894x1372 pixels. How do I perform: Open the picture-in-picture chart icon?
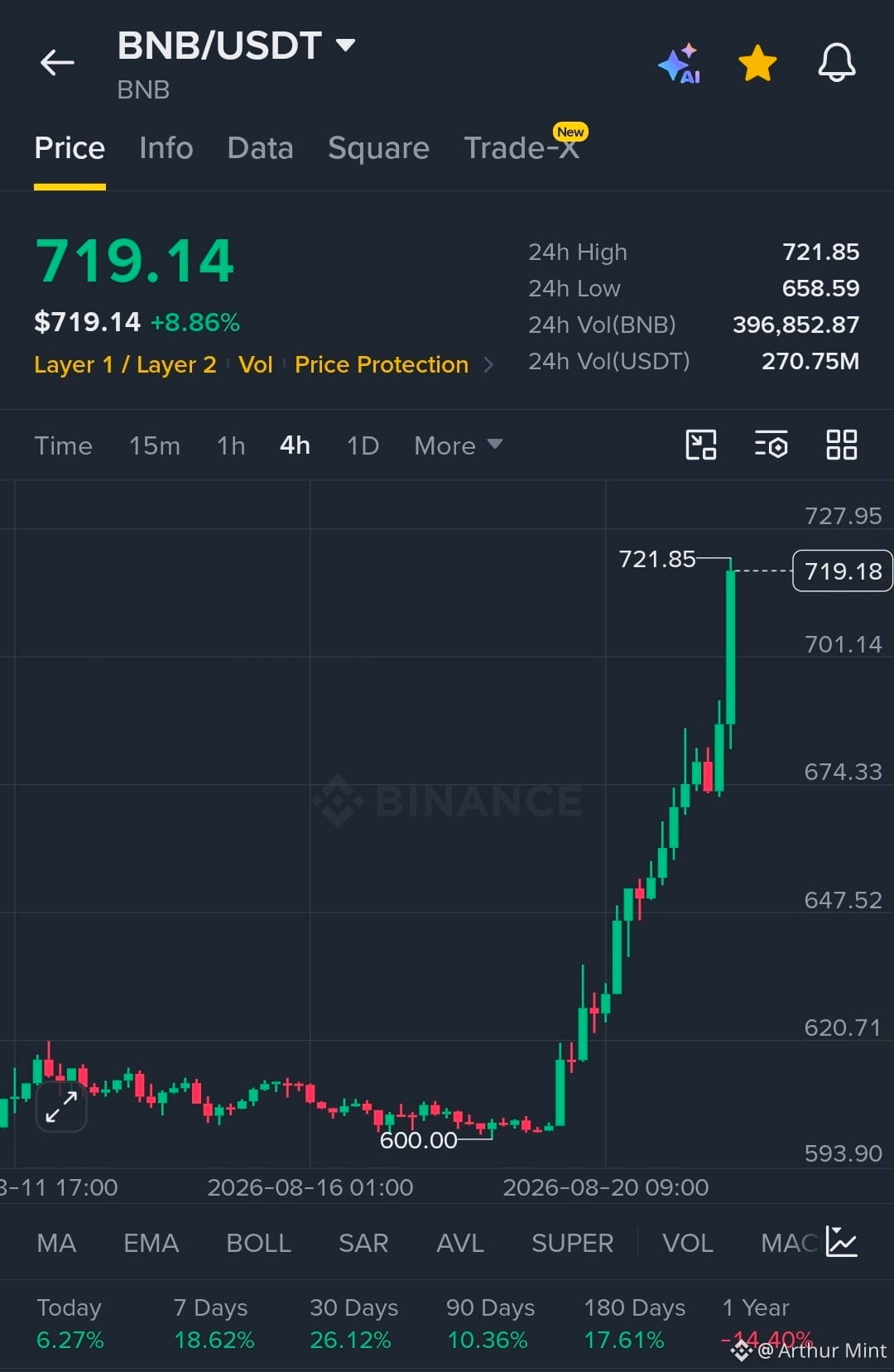701,445
